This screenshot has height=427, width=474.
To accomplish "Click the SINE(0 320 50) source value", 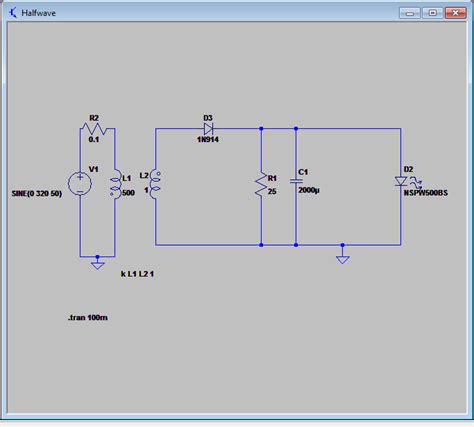I will [37, 193].
